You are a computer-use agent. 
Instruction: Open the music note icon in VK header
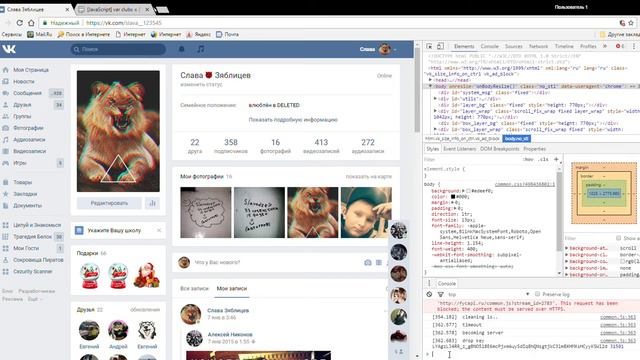(x=200, y=49)
